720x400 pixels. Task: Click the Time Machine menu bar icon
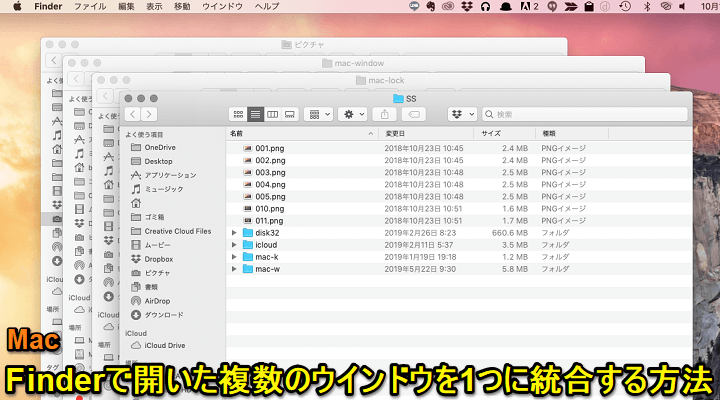625,6
